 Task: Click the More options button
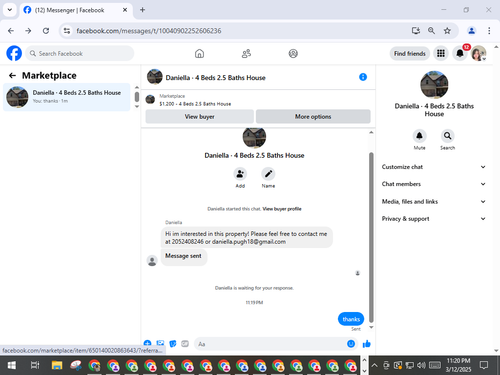313,116
